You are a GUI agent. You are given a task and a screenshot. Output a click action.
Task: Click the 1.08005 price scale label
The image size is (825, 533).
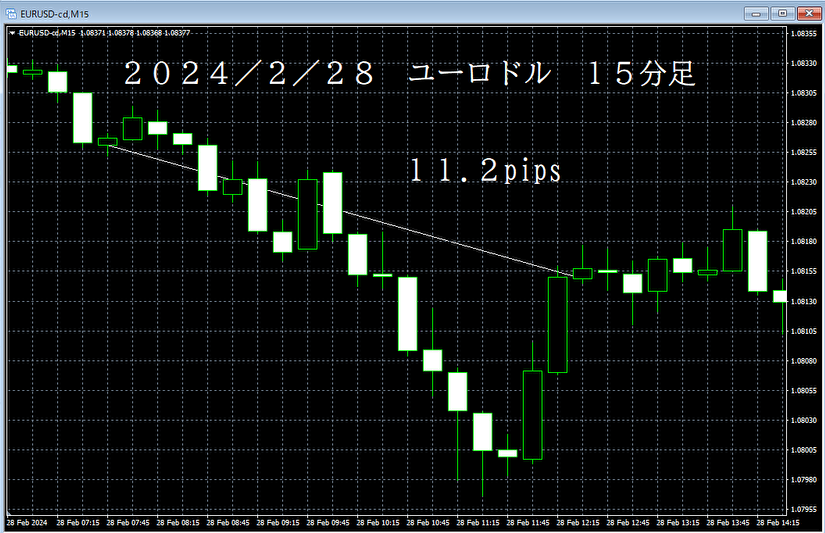(x=804, y=450)
